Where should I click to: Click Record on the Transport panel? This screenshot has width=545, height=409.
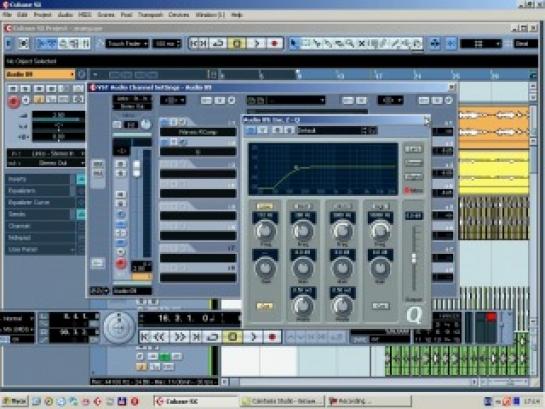point(272,337)
